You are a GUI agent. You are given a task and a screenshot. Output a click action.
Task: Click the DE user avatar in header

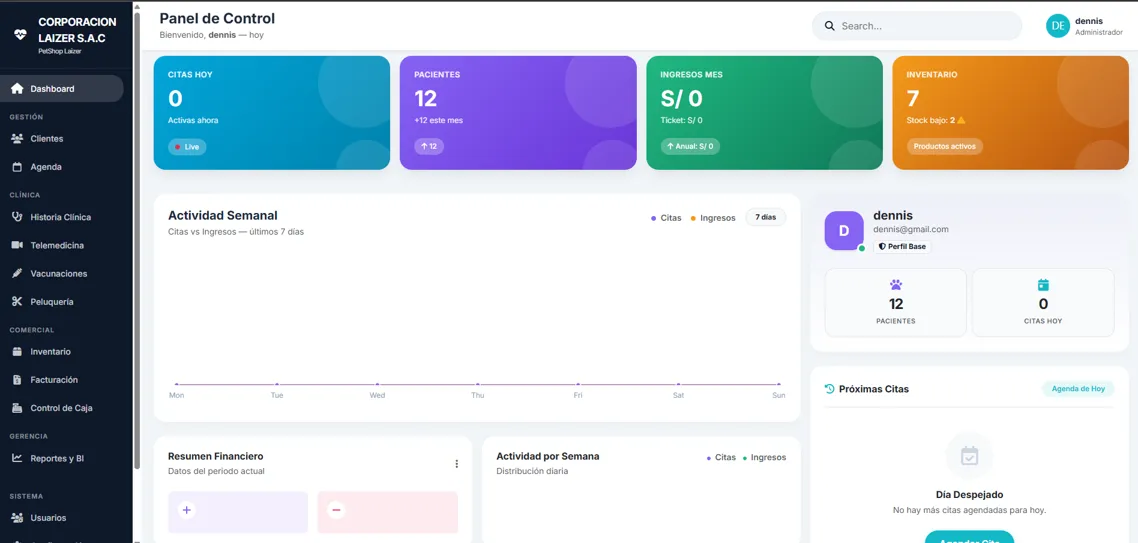tap(1058, 26)
